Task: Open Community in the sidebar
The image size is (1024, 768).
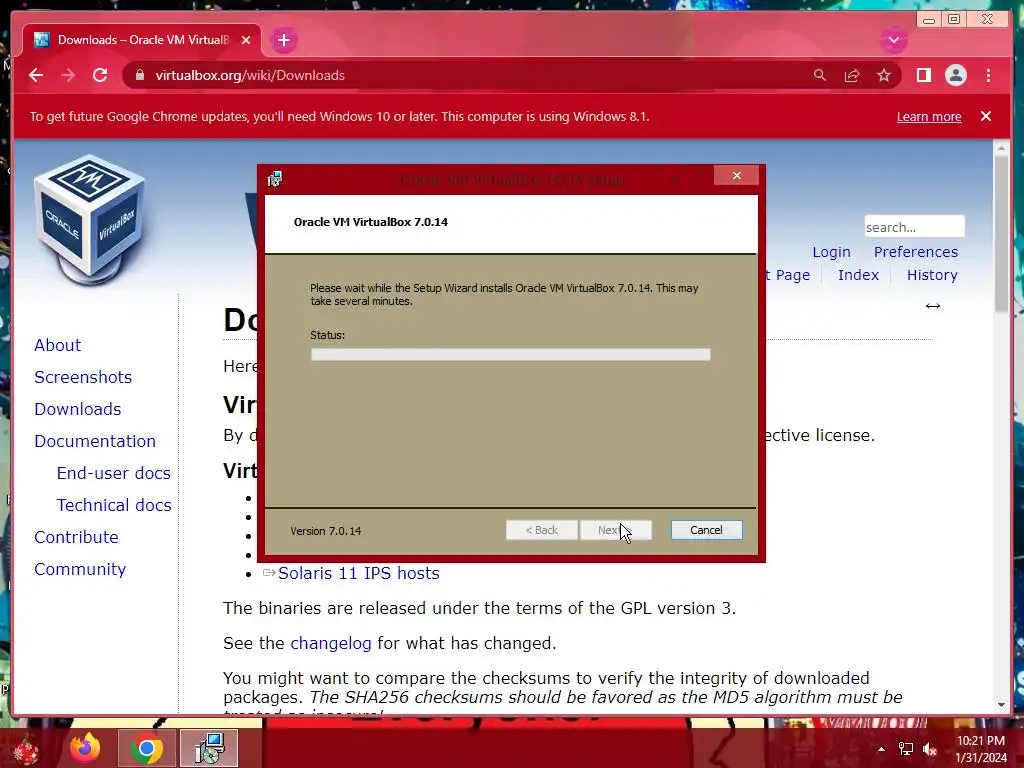Action: (80, 569)
